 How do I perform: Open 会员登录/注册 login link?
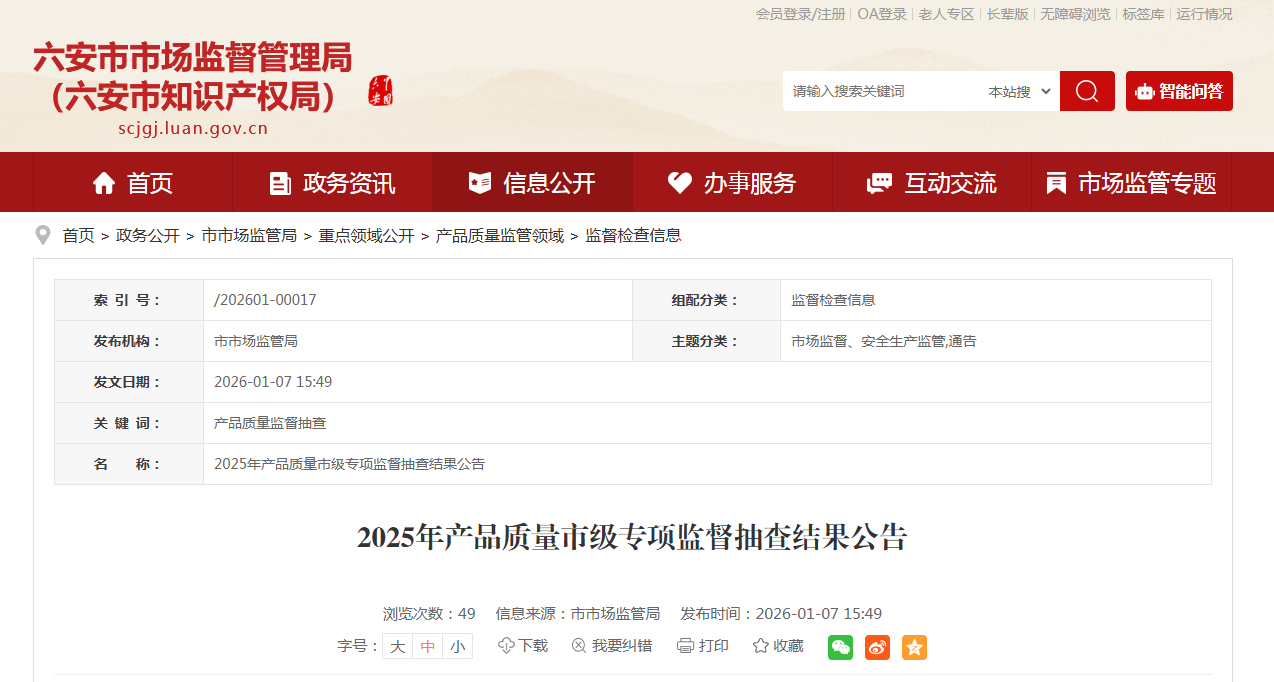tap(800, 14)
